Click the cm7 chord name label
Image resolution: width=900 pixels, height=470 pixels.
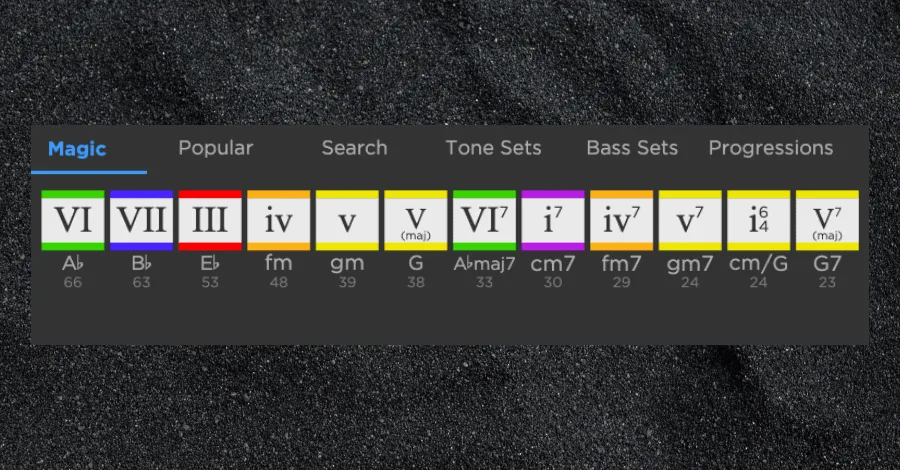click(553, 264)
